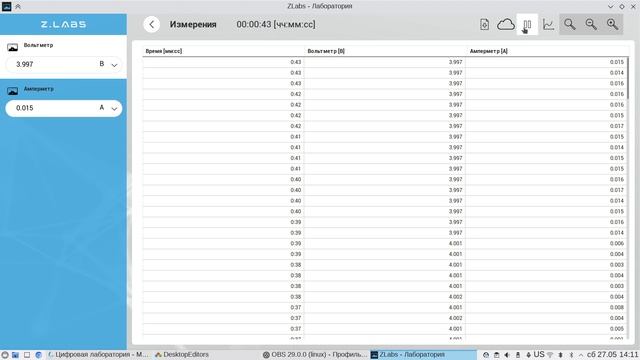Zoom out with the minus magnifier

coord(591,24)
